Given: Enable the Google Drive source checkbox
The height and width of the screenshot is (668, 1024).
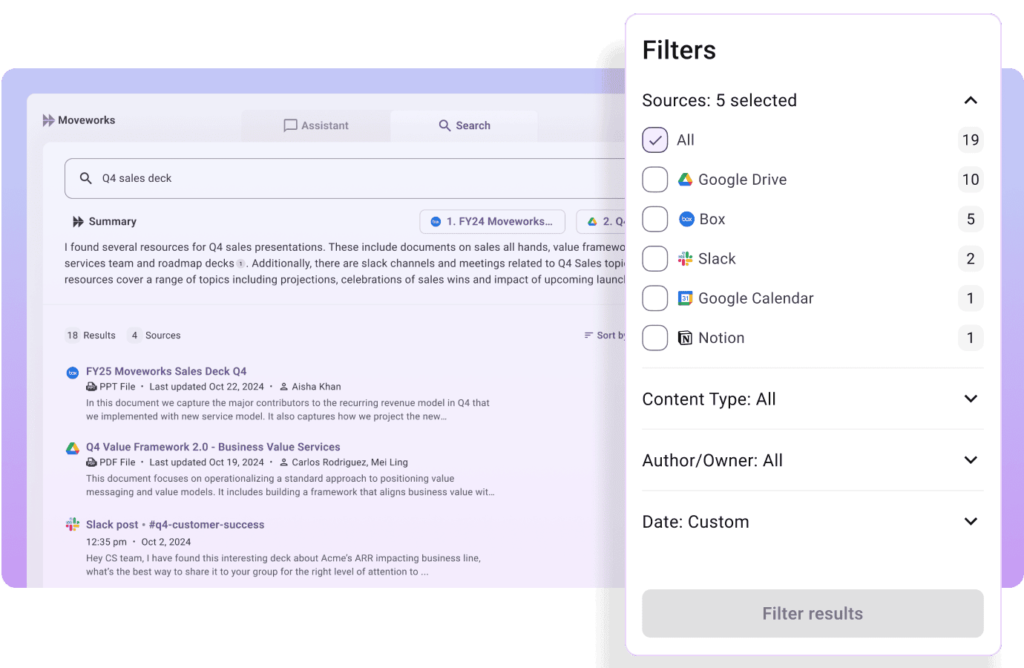Looking at the screenshot, I should (x=655, y=180).
